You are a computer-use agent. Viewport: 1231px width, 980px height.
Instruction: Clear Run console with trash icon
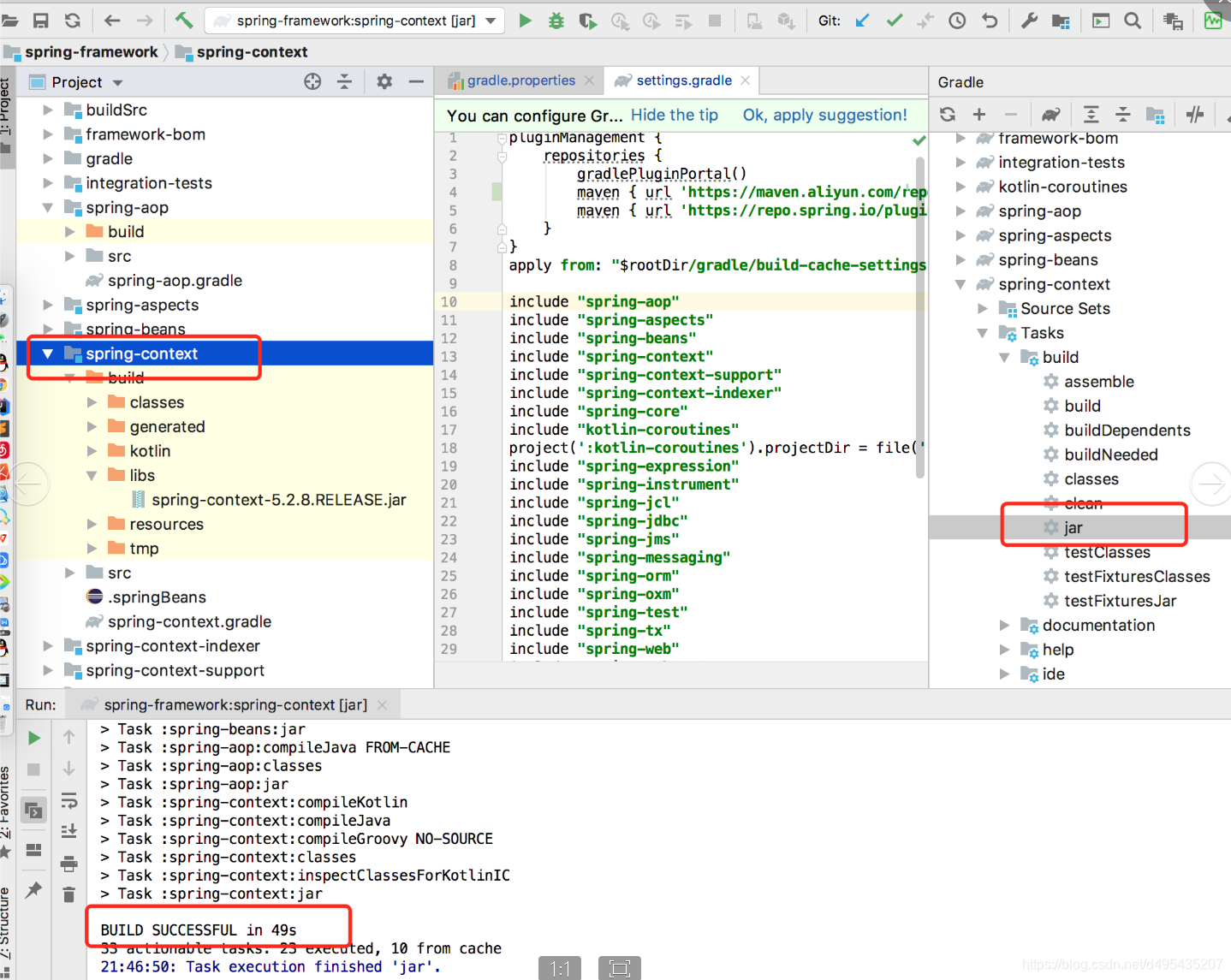tap(69, 894)
